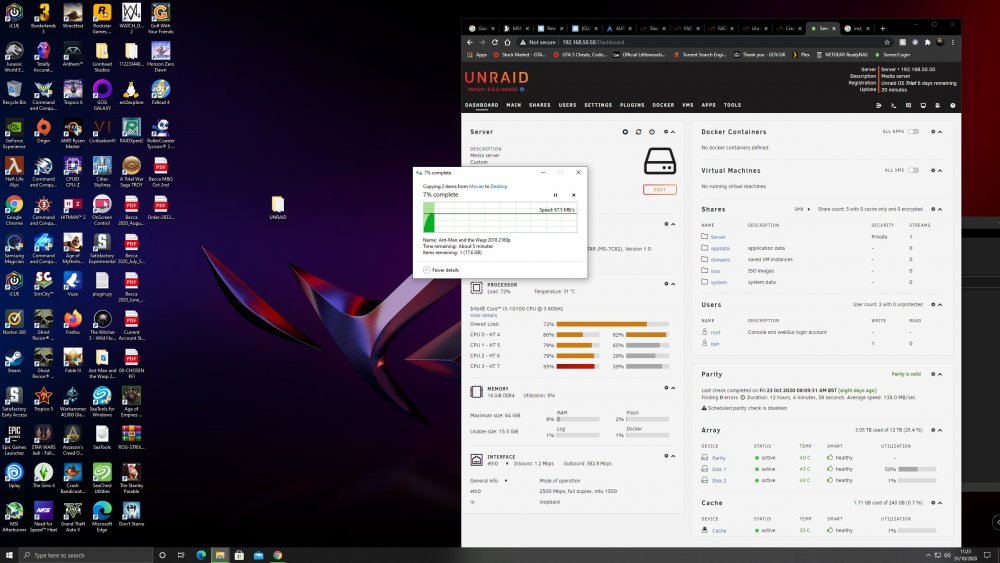Open the DOCKER tab in Unraid
This screenshot has height=563, width=1000.
click(x=663, y=105)
